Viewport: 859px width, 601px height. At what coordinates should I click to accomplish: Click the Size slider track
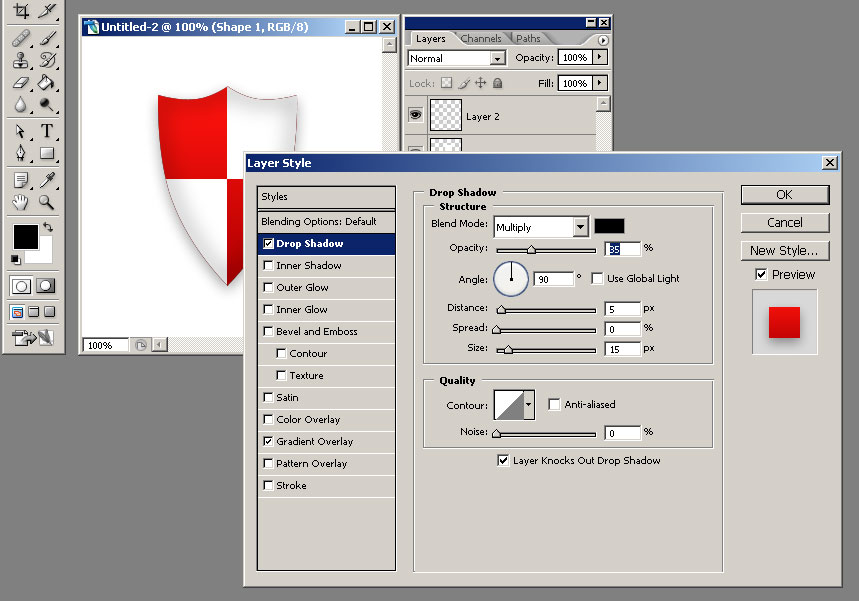546,350
